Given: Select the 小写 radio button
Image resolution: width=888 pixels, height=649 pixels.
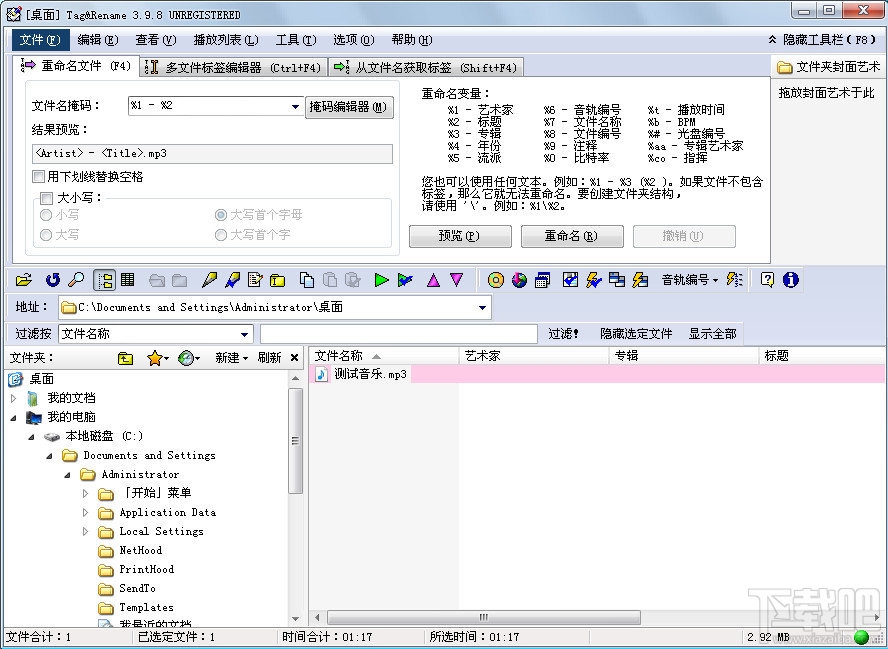Looking at the screenshot, I should (x=46, y=215).
